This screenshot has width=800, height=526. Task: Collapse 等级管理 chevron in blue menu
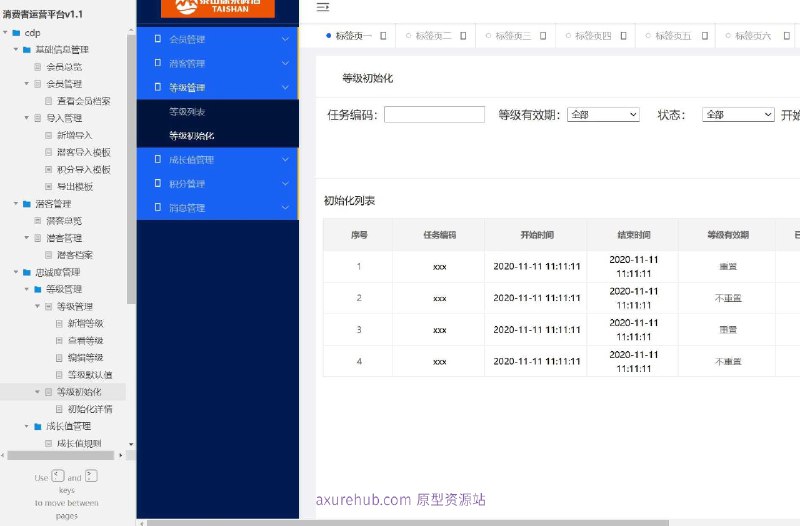[285, 87]
